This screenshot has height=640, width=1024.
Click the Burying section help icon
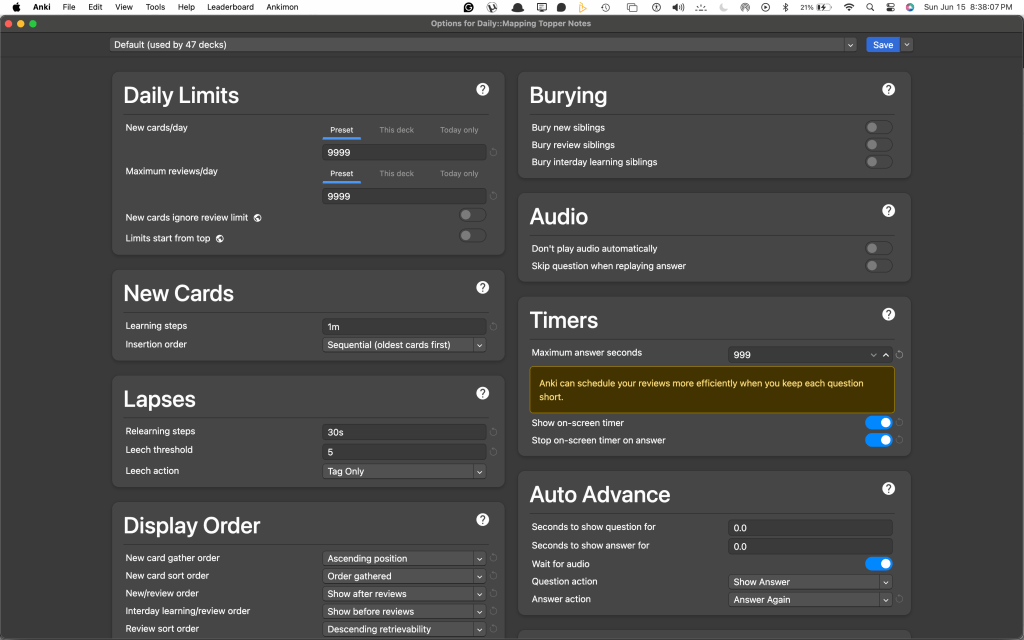(888, 90)
